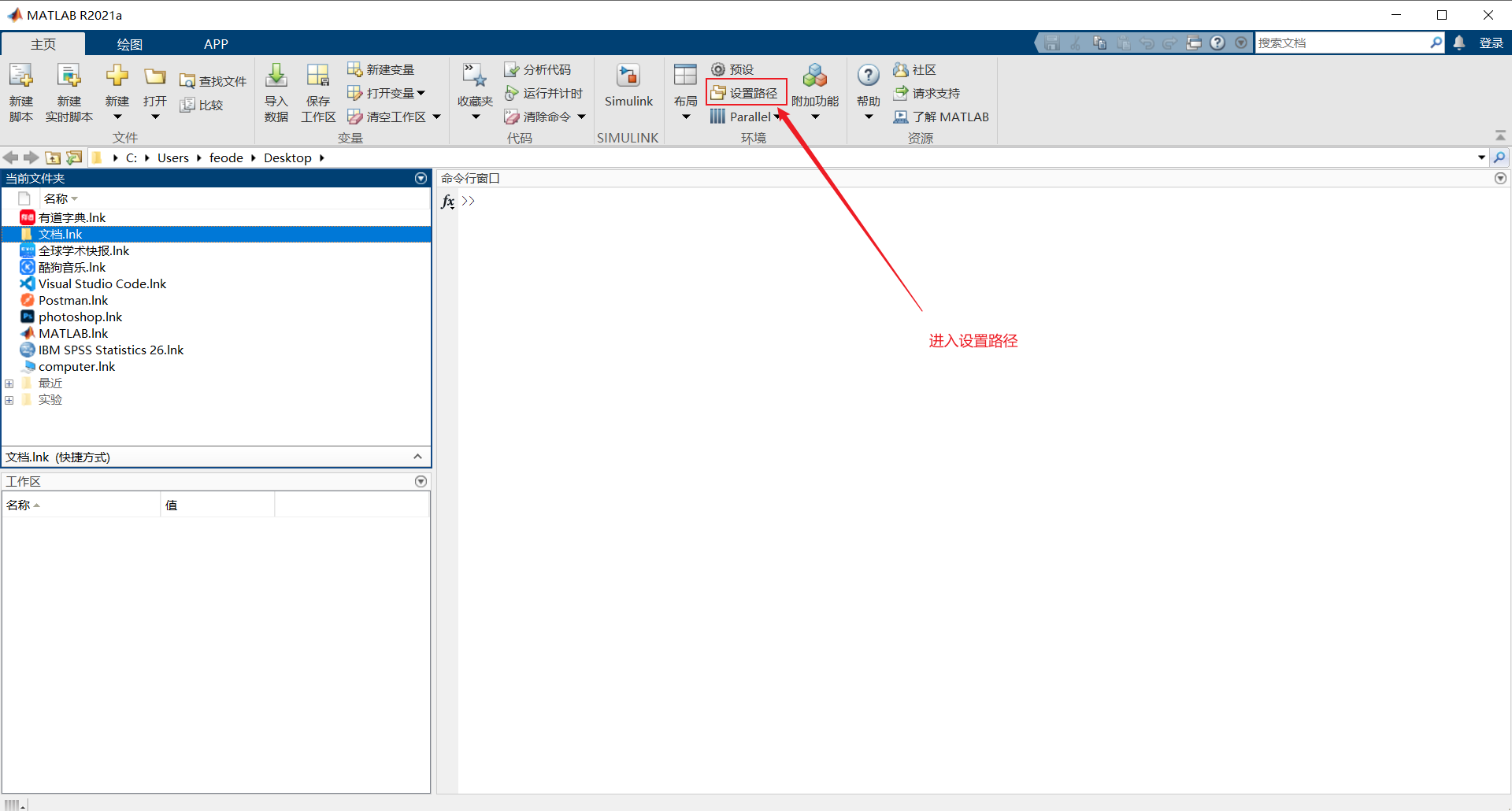Click 请求支持 request support
The height and width of the screenshot is (811, 1512).
coord(927,94)
